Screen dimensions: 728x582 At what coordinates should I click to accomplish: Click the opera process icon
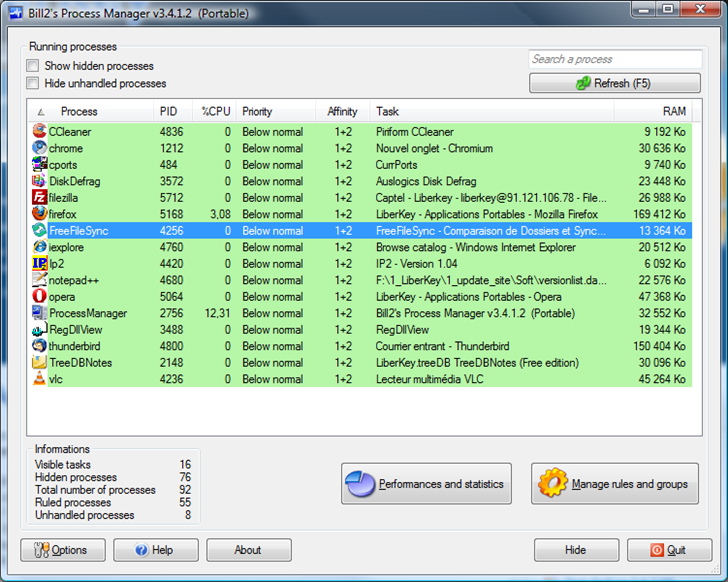point(39,296)
